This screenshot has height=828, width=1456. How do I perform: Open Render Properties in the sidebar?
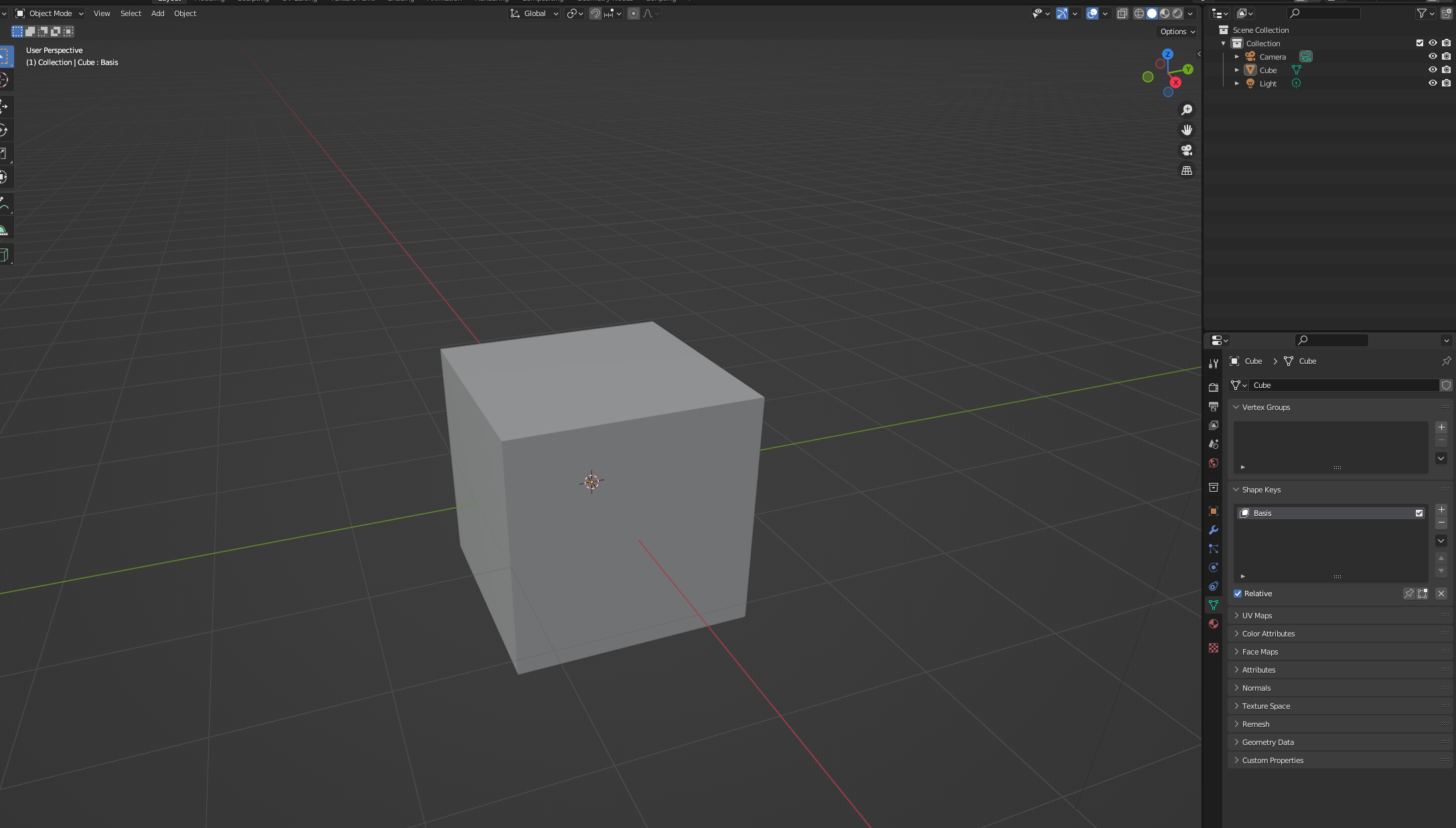(1213, 387)
